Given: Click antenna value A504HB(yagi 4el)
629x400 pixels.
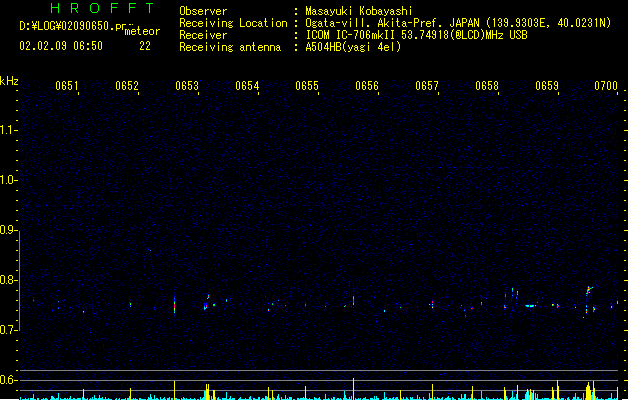Looking at the screenshot, I should pos(353,47).
